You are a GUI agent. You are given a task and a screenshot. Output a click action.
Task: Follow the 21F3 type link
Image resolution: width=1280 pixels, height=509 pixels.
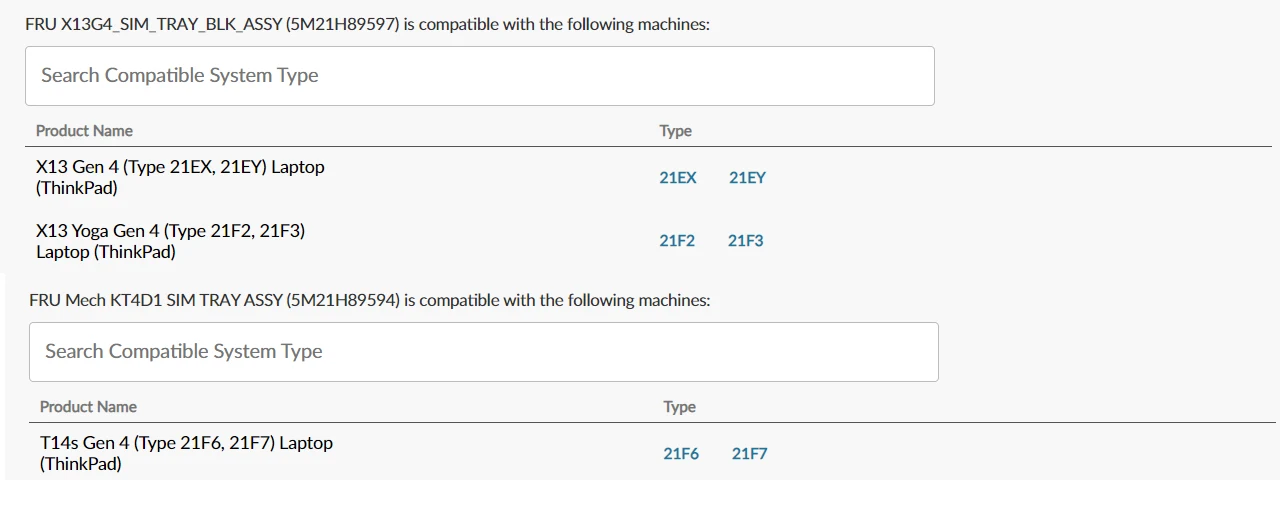tap(745, 241)
